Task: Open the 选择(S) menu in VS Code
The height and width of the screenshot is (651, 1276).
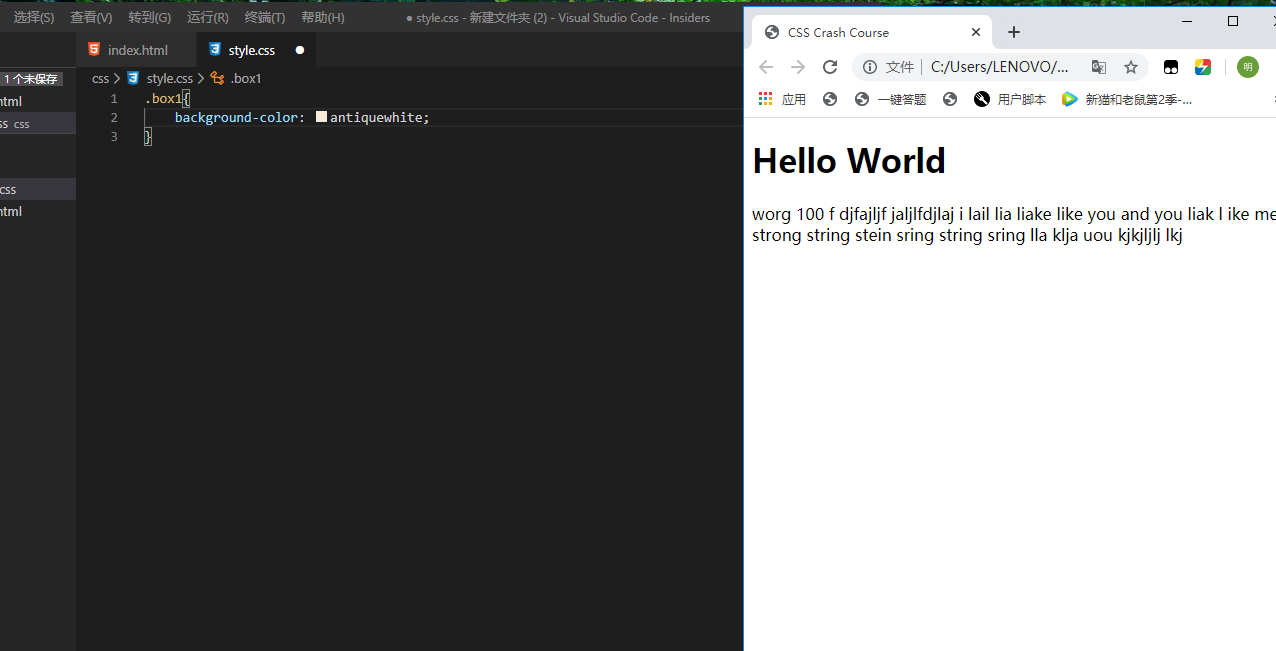Action: pyautogui.click(x=33, y=18)
